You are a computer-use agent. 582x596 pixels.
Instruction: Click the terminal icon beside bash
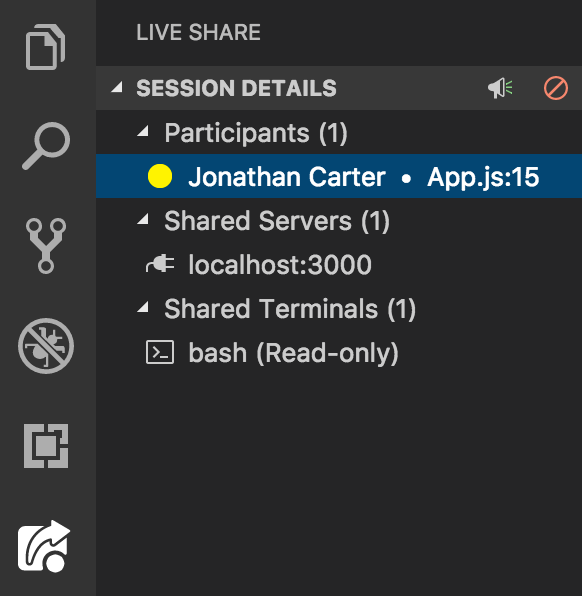pyautogui.click(x=160, y=352)
